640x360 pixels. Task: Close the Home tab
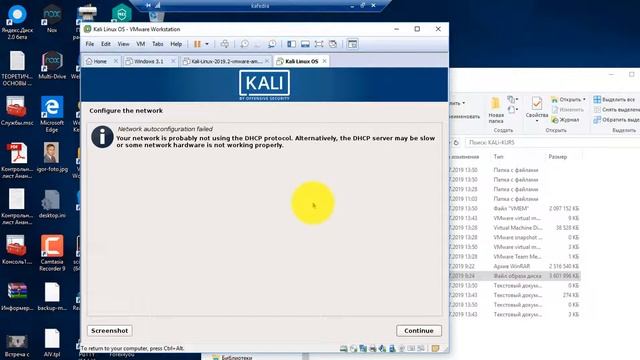116,61
